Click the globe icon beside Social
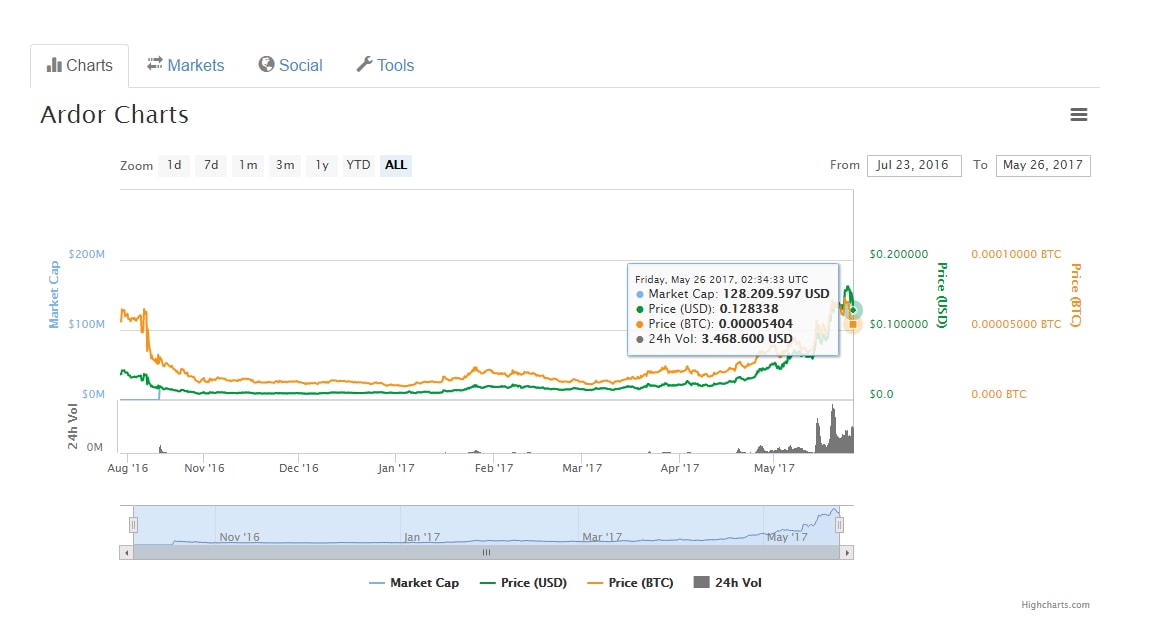Image resolution: width=1157 pixels, height=629 pixels. click(266, 64)
